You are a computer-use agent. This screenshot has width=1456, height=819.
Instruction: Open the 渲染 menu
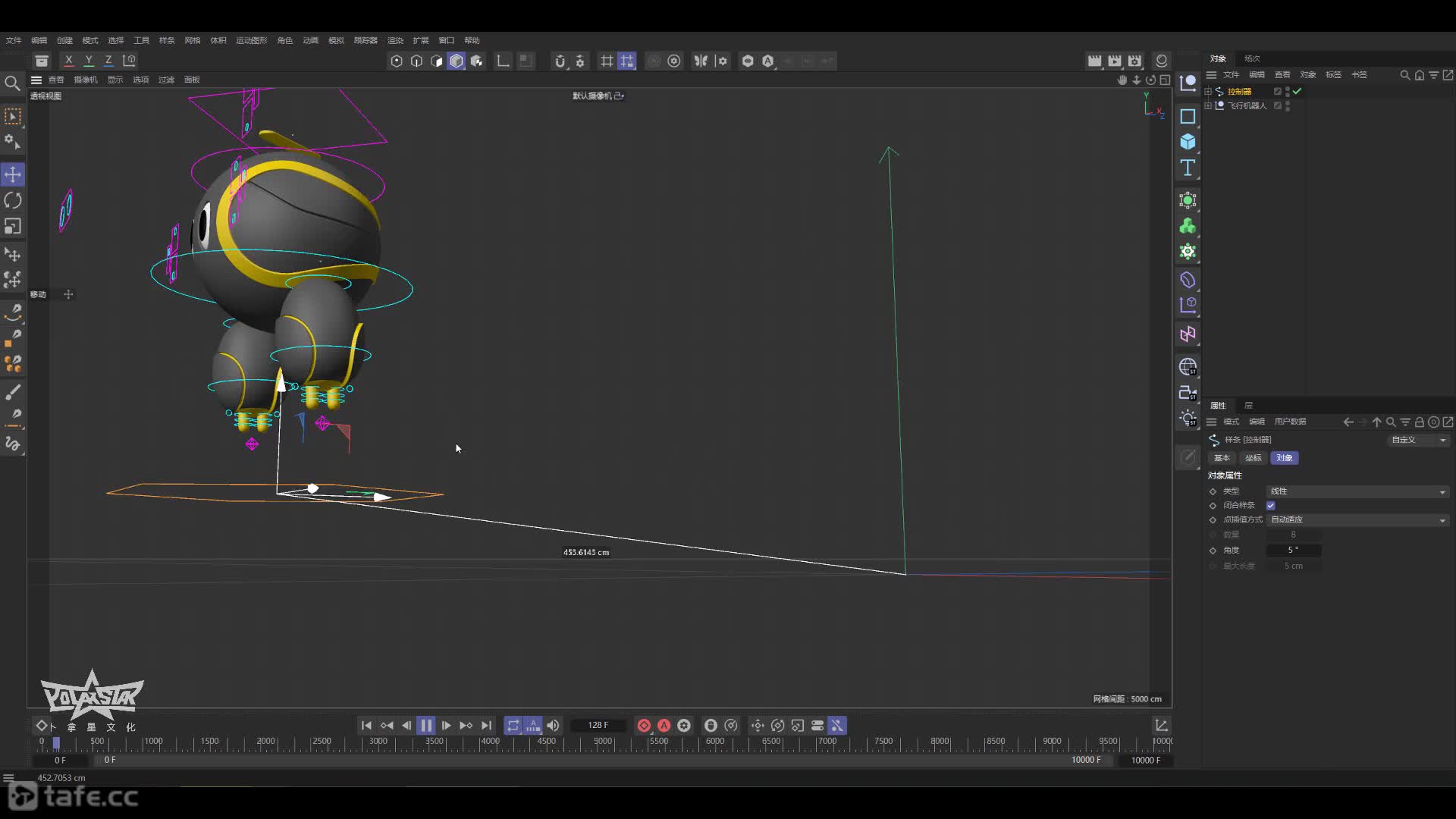[395, 40]
